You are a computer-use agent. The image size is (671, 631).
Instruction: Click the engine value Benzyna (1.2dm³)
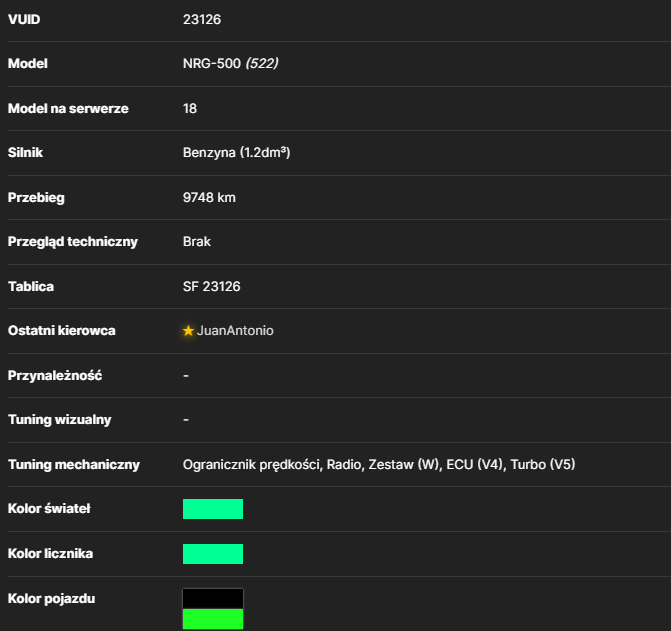237,152
